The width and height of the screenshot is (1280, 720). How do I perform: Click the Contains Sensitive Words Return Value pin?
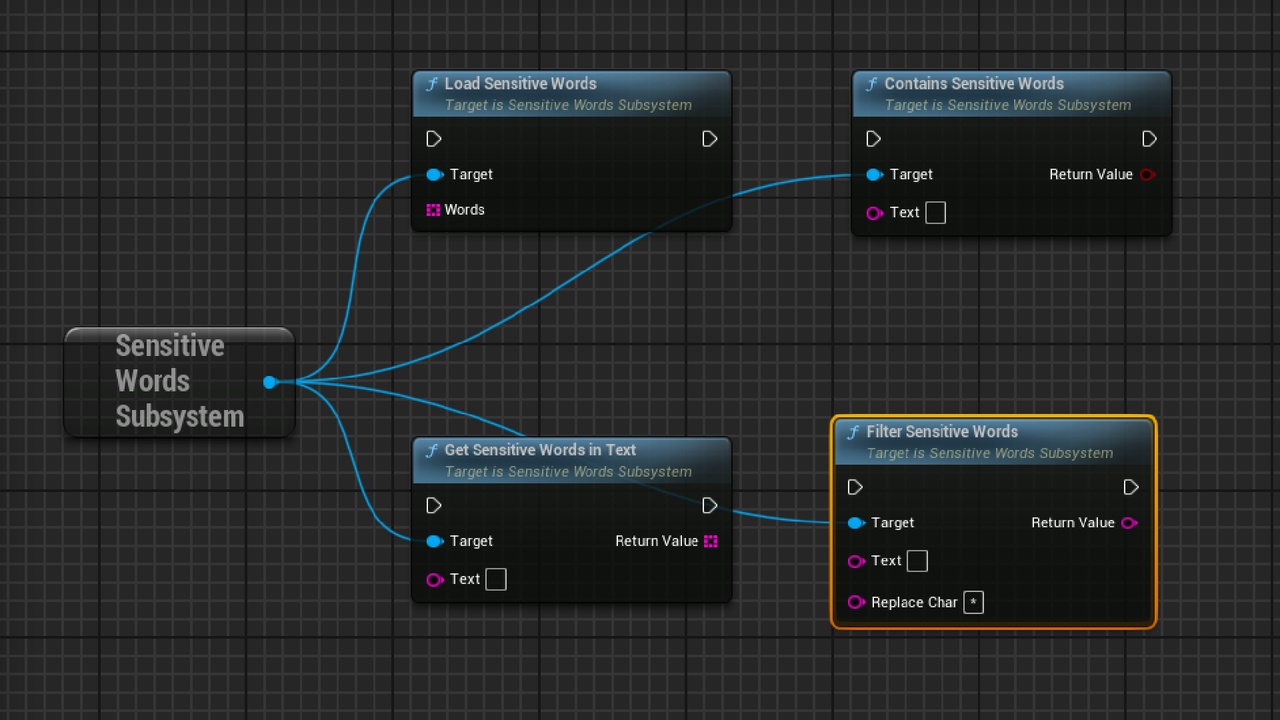point(1147,175)
